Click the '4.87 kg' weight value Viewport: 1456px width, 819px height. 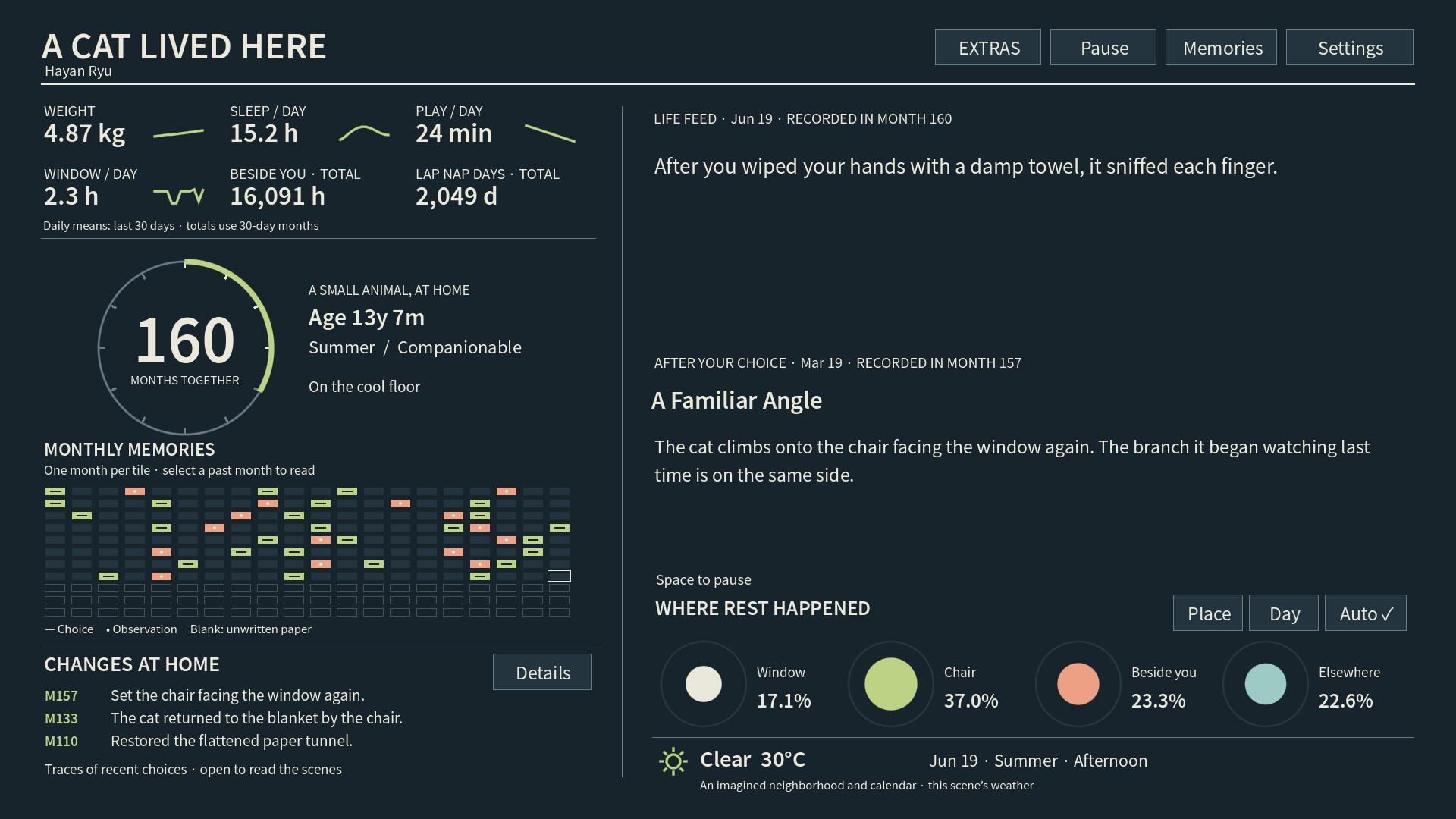pyautogui.click(x=85, y=133)
